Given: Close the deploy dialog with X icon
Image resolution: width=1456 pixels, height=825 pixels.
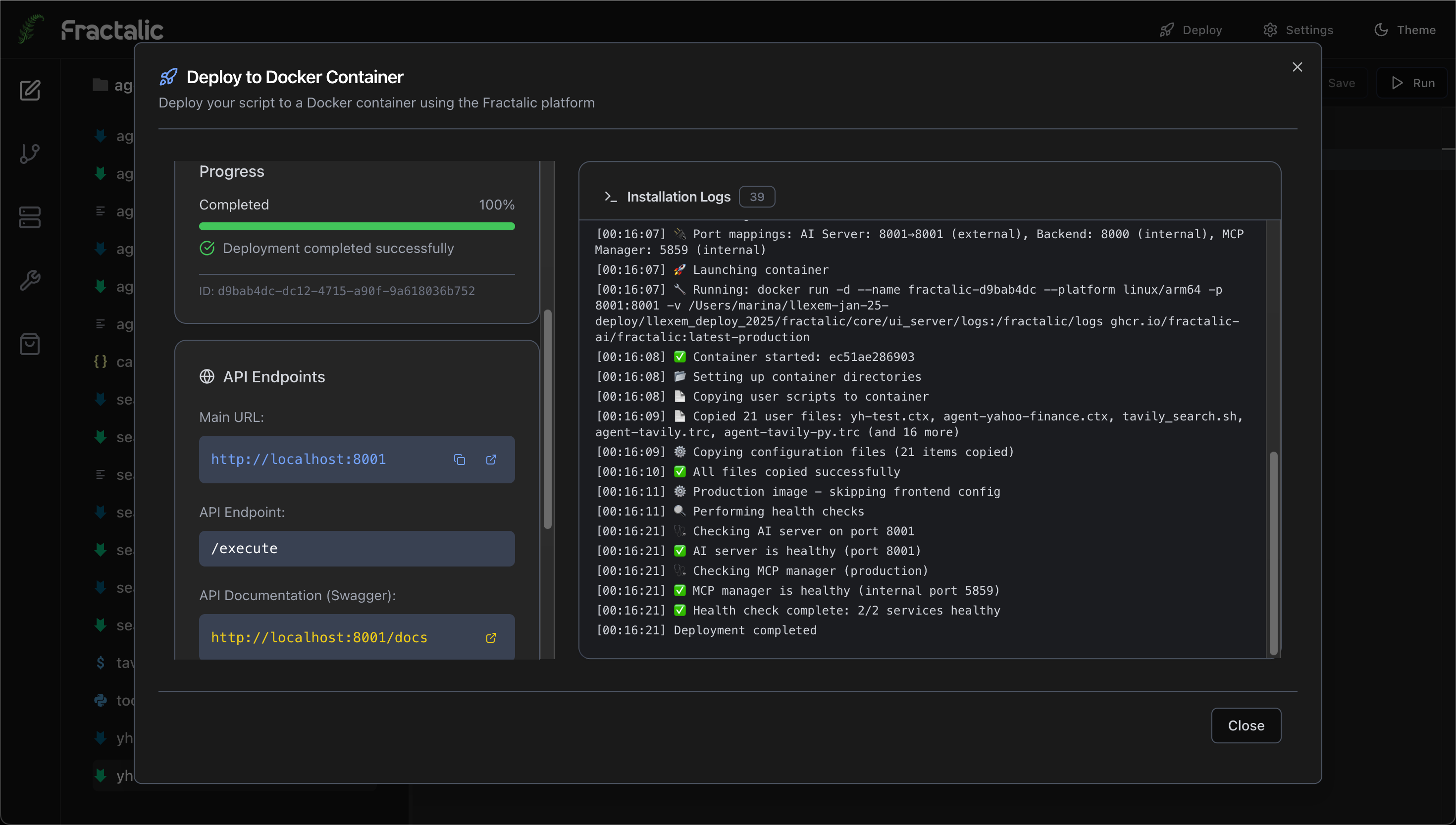Looking at the screenshot, I should [1298, 67].
